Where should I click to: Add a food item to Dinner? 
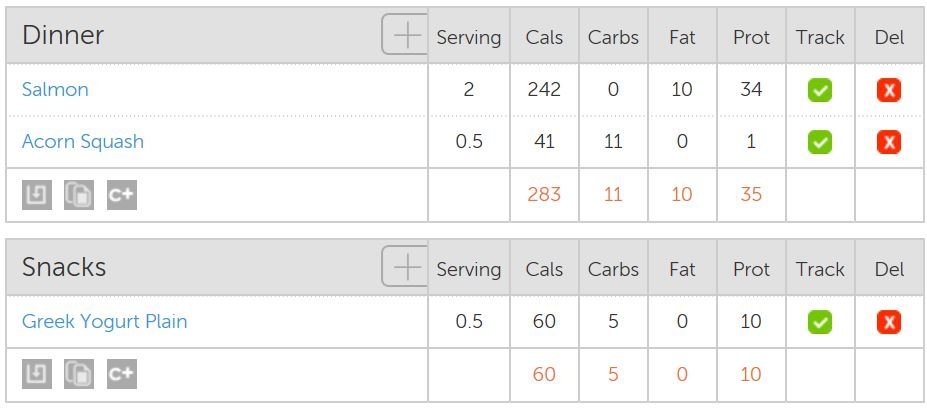click(406, 35)
